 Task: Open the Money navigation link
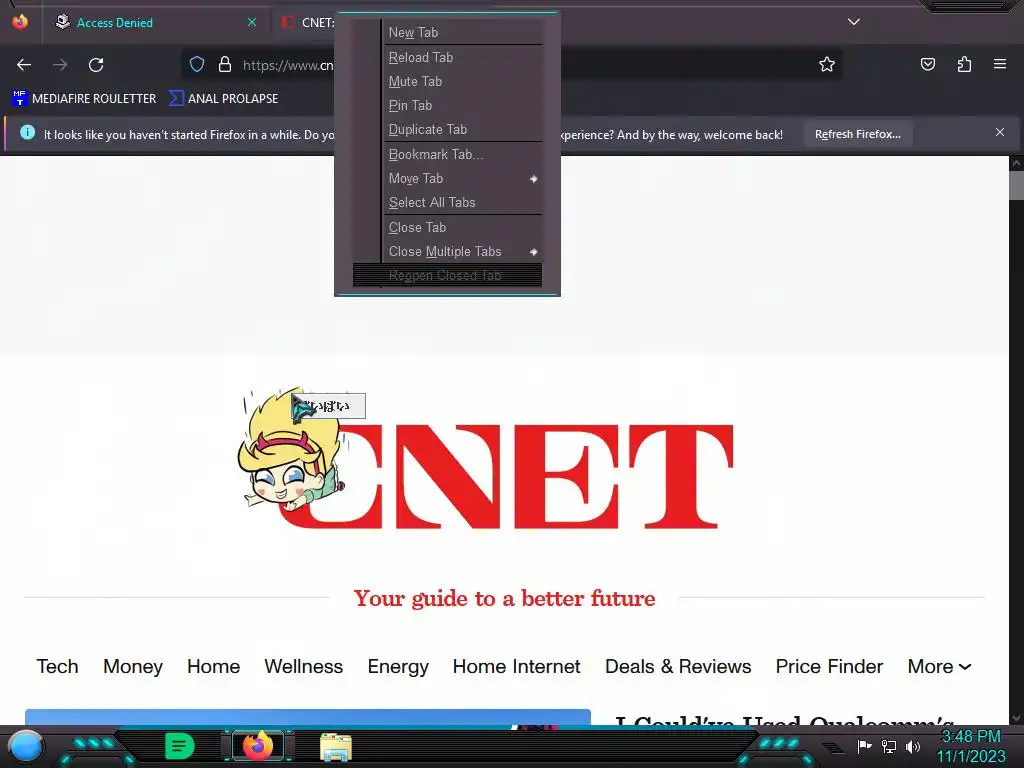pyautogui.click(x=133, y=666)
